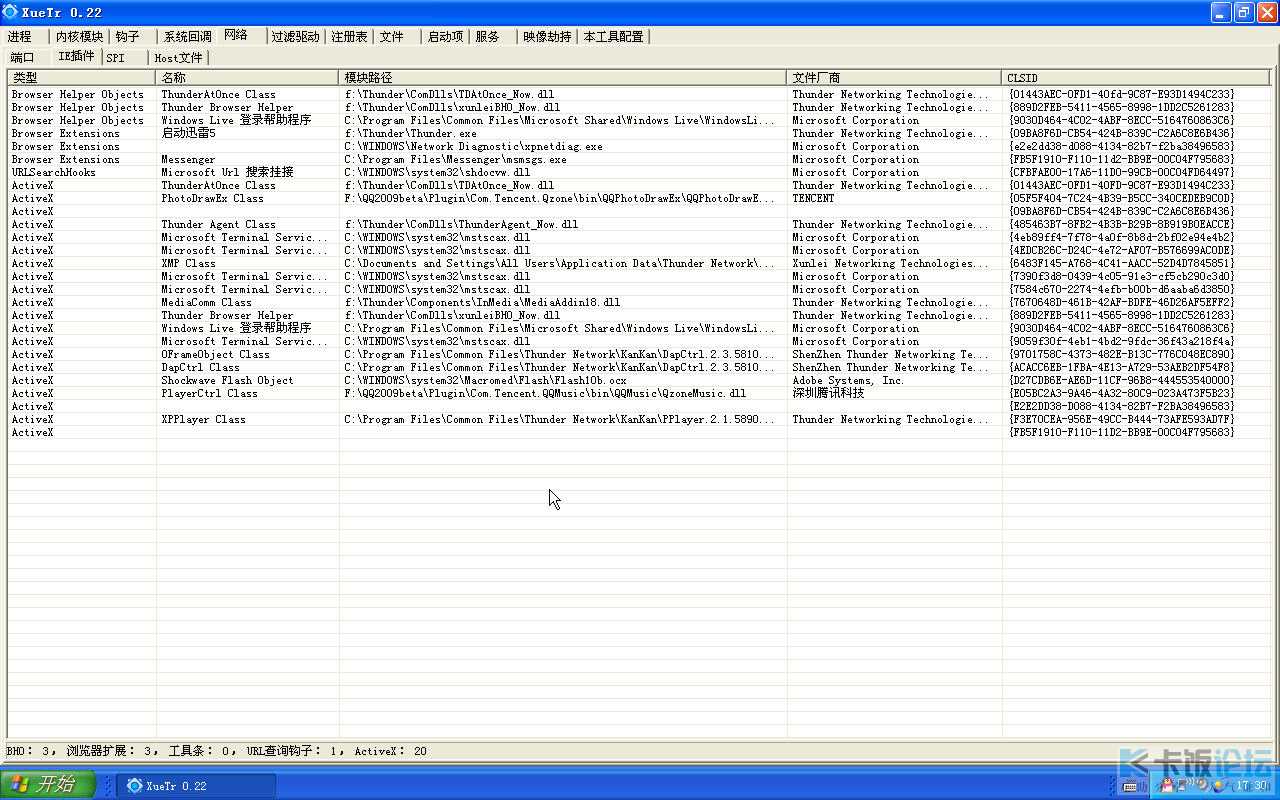Screen dimensions: 1280x800
Task: Click the QQ penguin tray icon
Action: tap(1166, 786)
